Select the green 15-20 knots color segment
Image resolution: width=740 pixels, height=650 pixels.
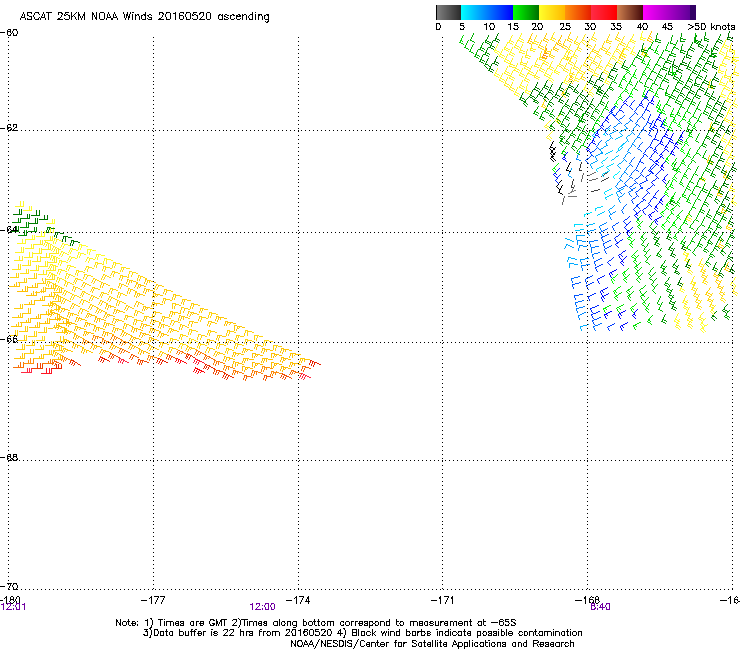[526, 12]
